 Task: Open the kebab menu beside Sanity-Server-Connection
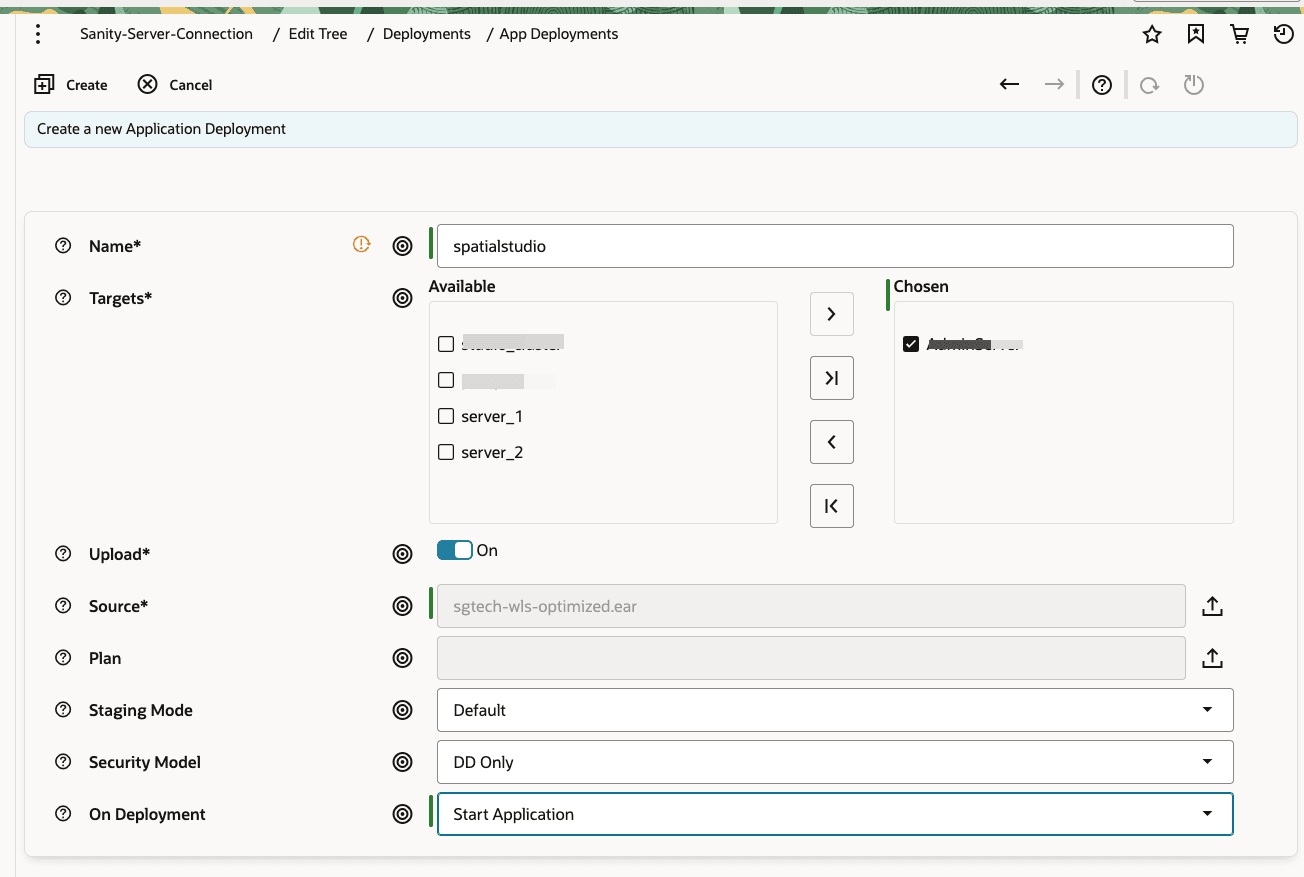point(38,34)
